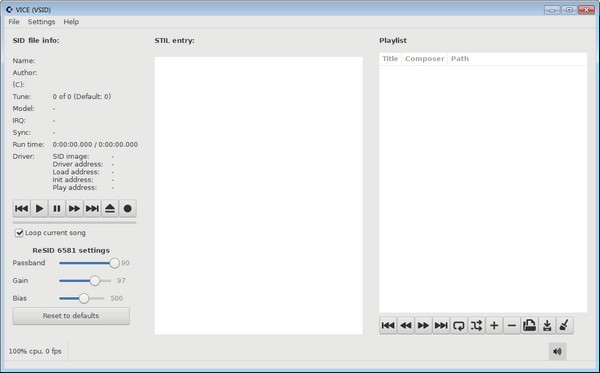The image size is (600, 373).
Task: Pause the current SID tune
Action: (x=57, y=208)
